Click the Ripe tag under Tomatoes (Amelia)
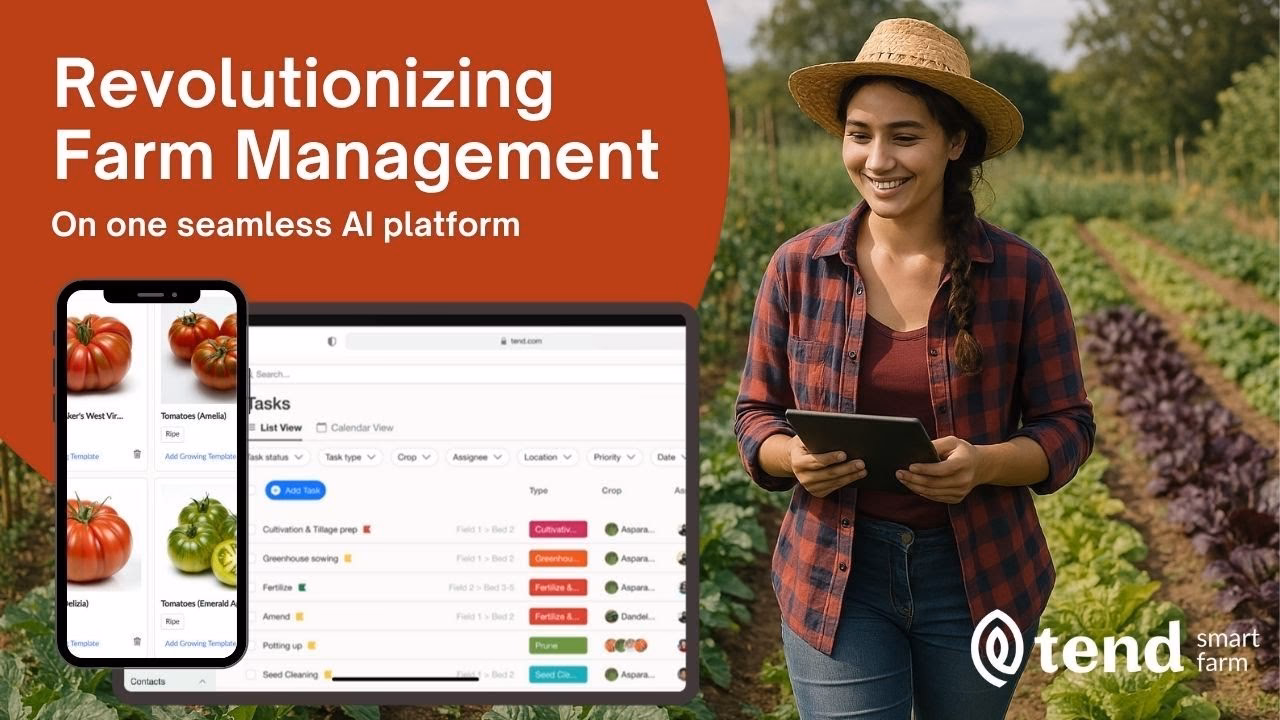The width and height of the screenshot is (1280, 720). click(x=173, y=434)
